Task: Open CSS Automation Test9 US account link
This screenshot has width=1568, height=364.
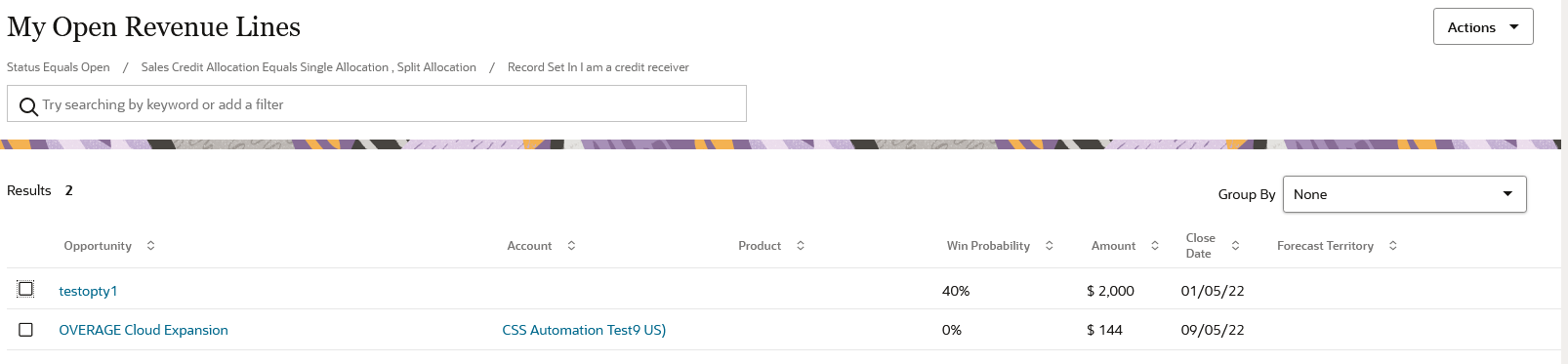Action: [584, 330]
